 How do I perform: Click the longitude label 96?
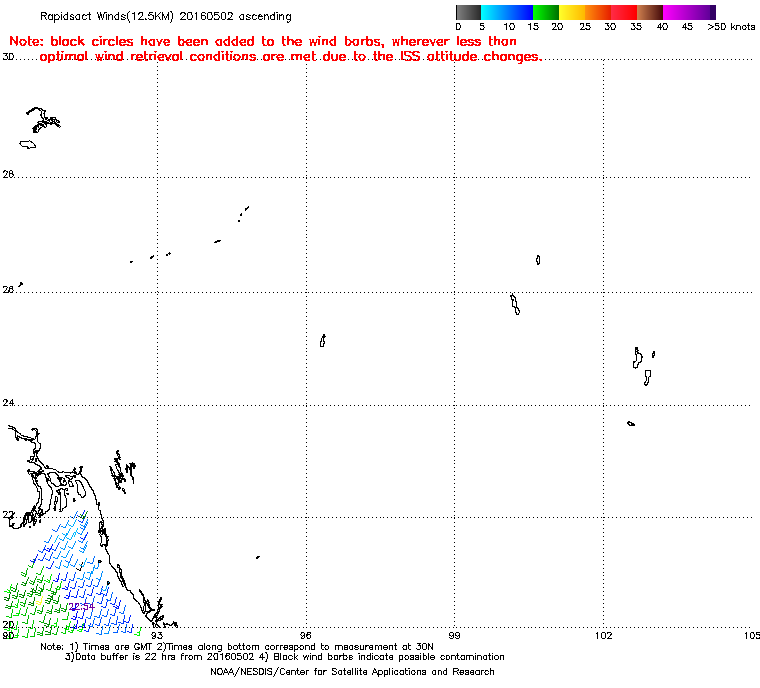click(x=306, y=635)
